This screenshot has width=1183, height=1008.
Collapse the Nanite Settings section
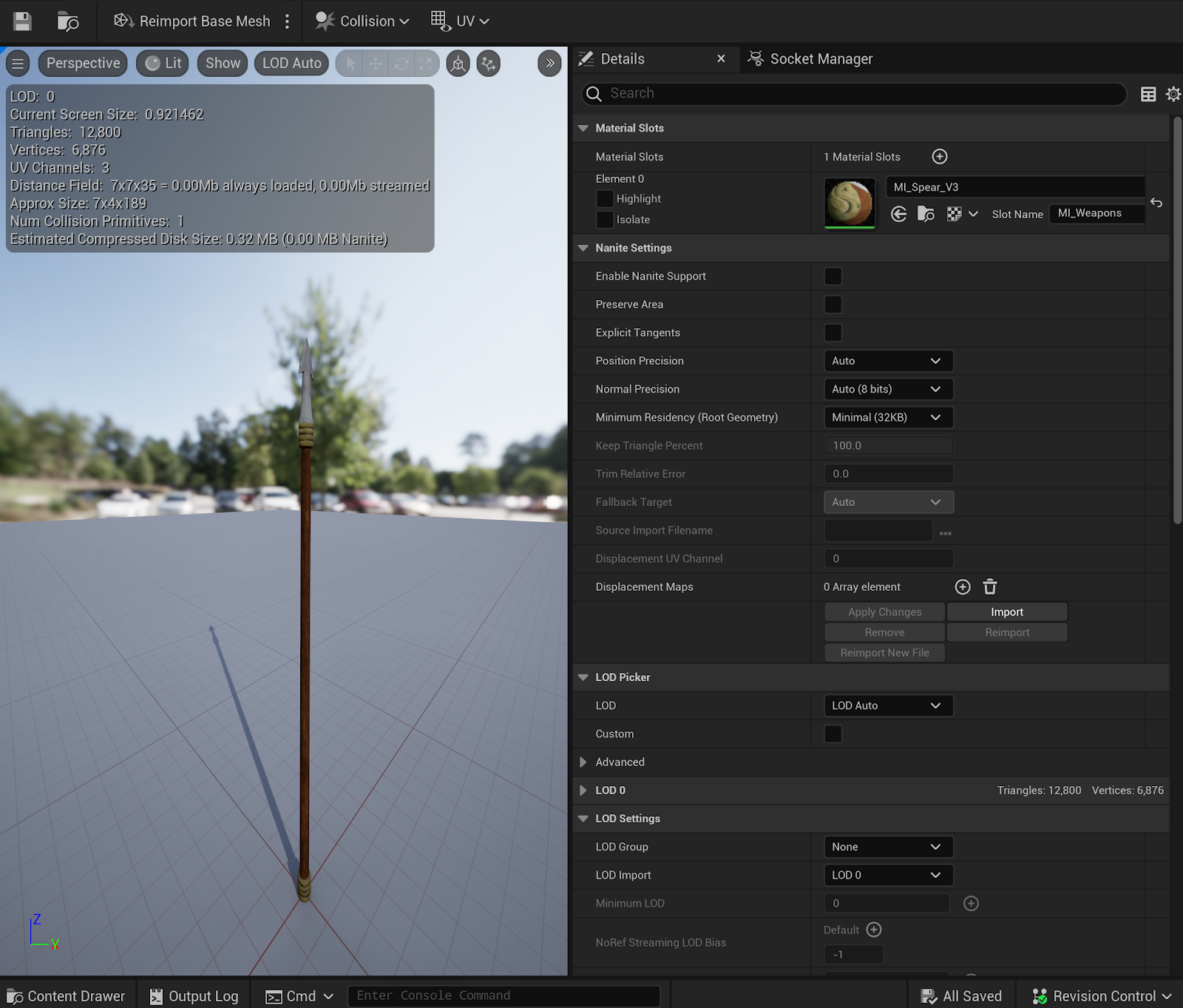pos(583,248)
